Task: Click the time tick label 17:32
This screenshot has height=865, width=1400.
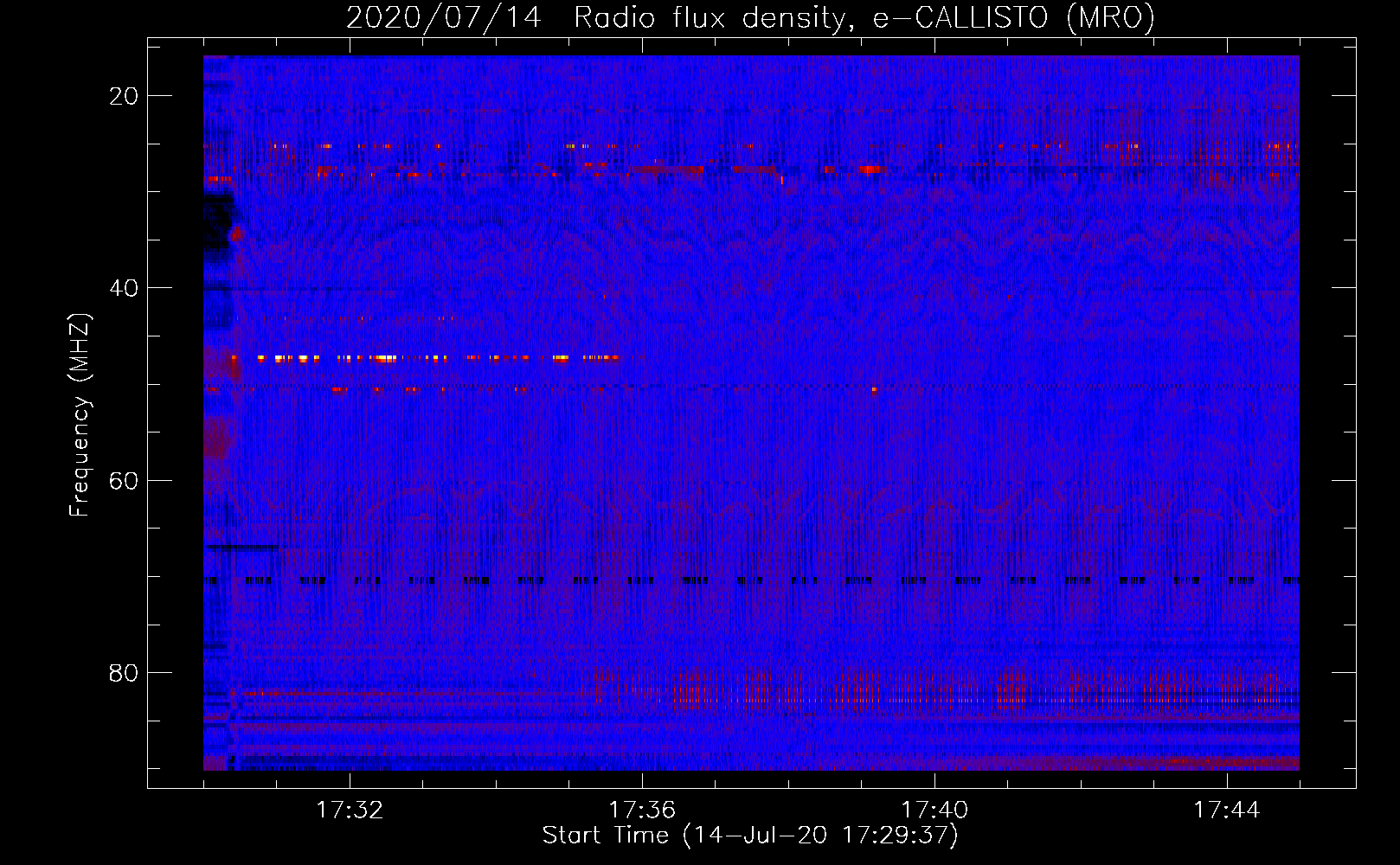Action: [350, 811]
